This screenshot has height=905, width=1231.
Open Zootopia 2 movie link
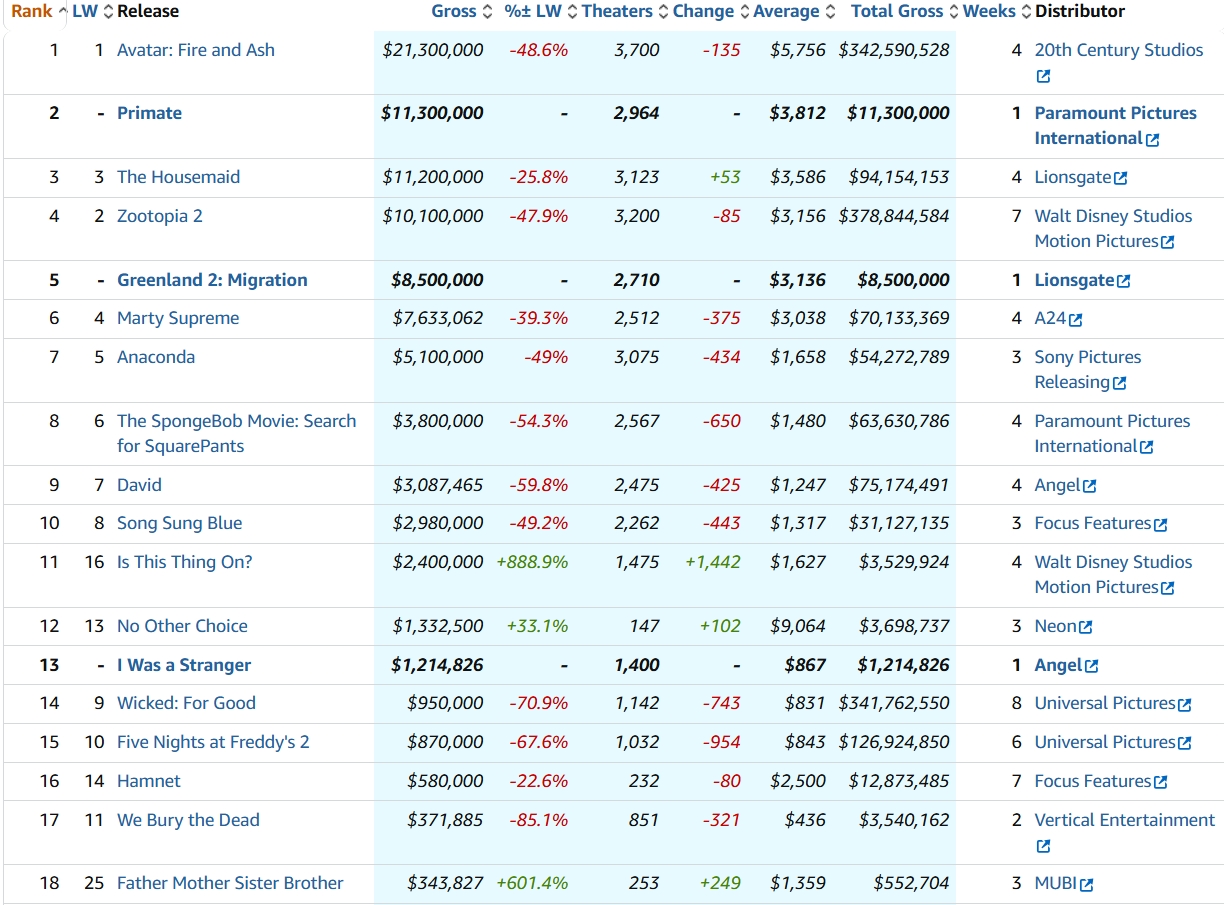pyautogui.click(x=160, y=216)
